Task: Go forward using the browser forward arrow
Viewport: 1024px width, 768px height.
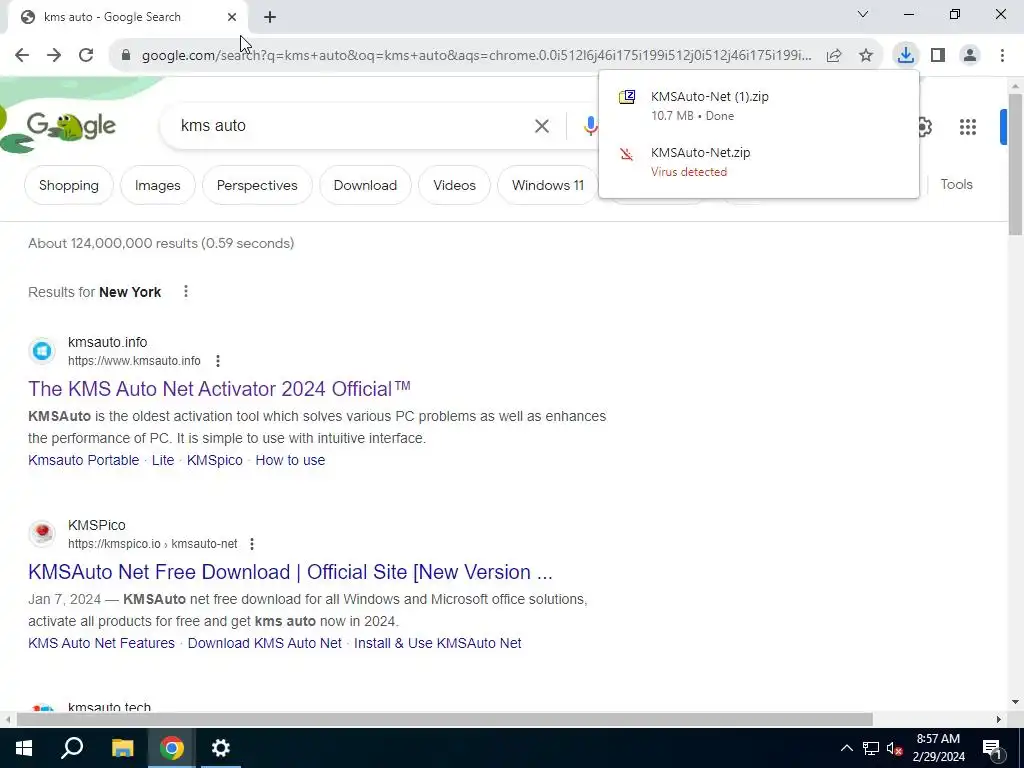Action: click(x=54, y=56)
